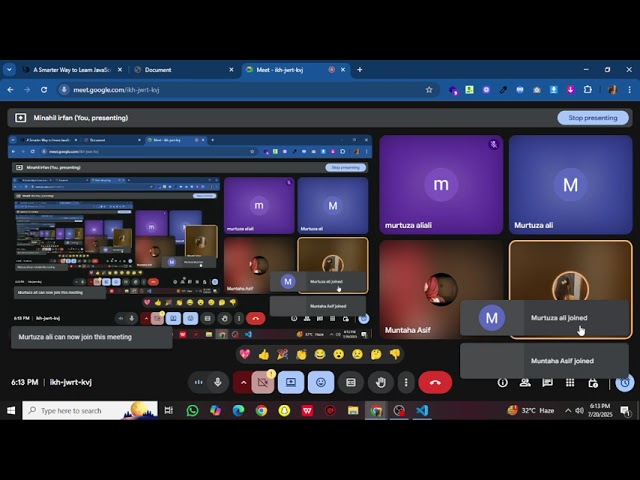The height and width of the screenshot is (480, 640).
Task: Toggle the microphone mute button
Action: [x=217, y=382]
